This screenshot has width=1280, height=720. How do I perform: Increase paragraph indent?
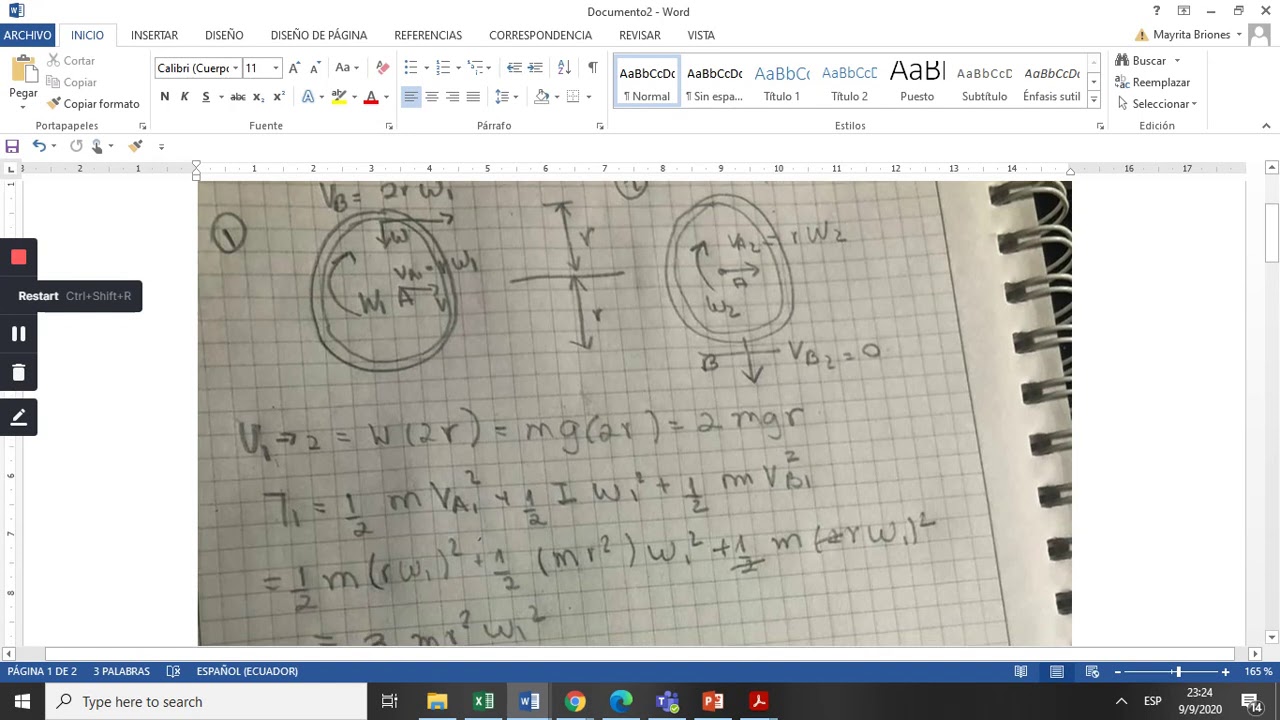[535, 68]
